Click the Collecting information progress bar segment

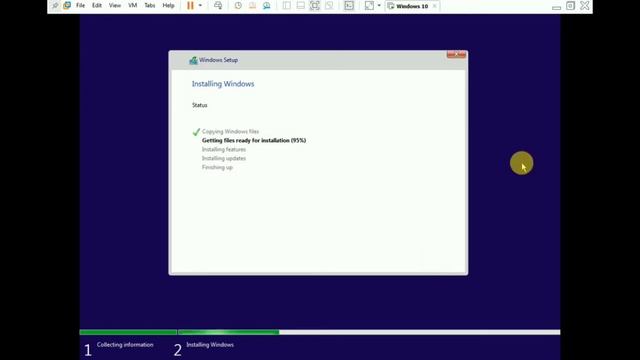(128, 332)
